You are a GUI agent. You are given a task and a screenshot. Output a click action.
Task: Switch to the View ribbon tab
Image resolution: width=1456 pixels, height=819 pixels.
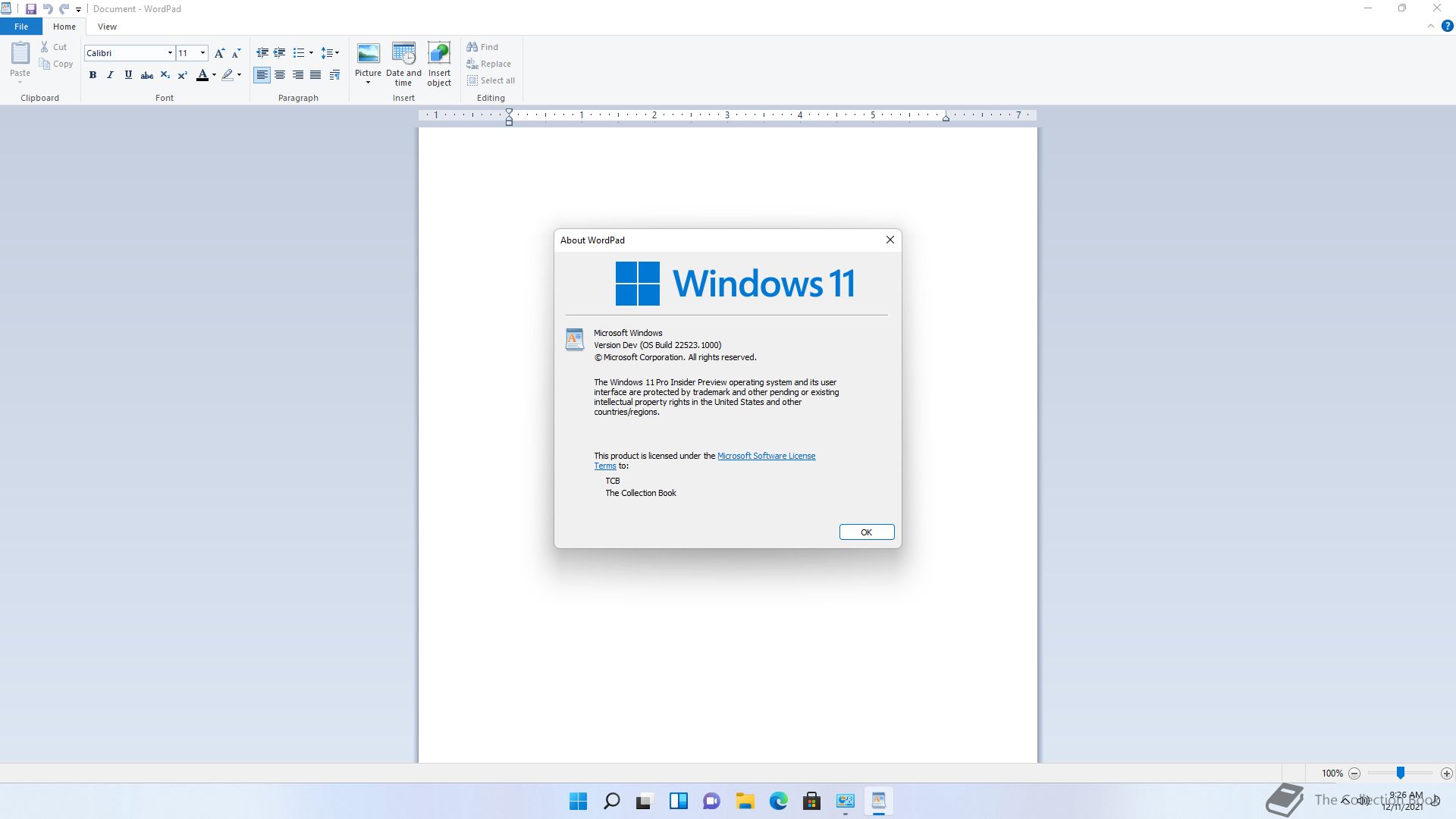pyautogui.click(x=107, y=27)
